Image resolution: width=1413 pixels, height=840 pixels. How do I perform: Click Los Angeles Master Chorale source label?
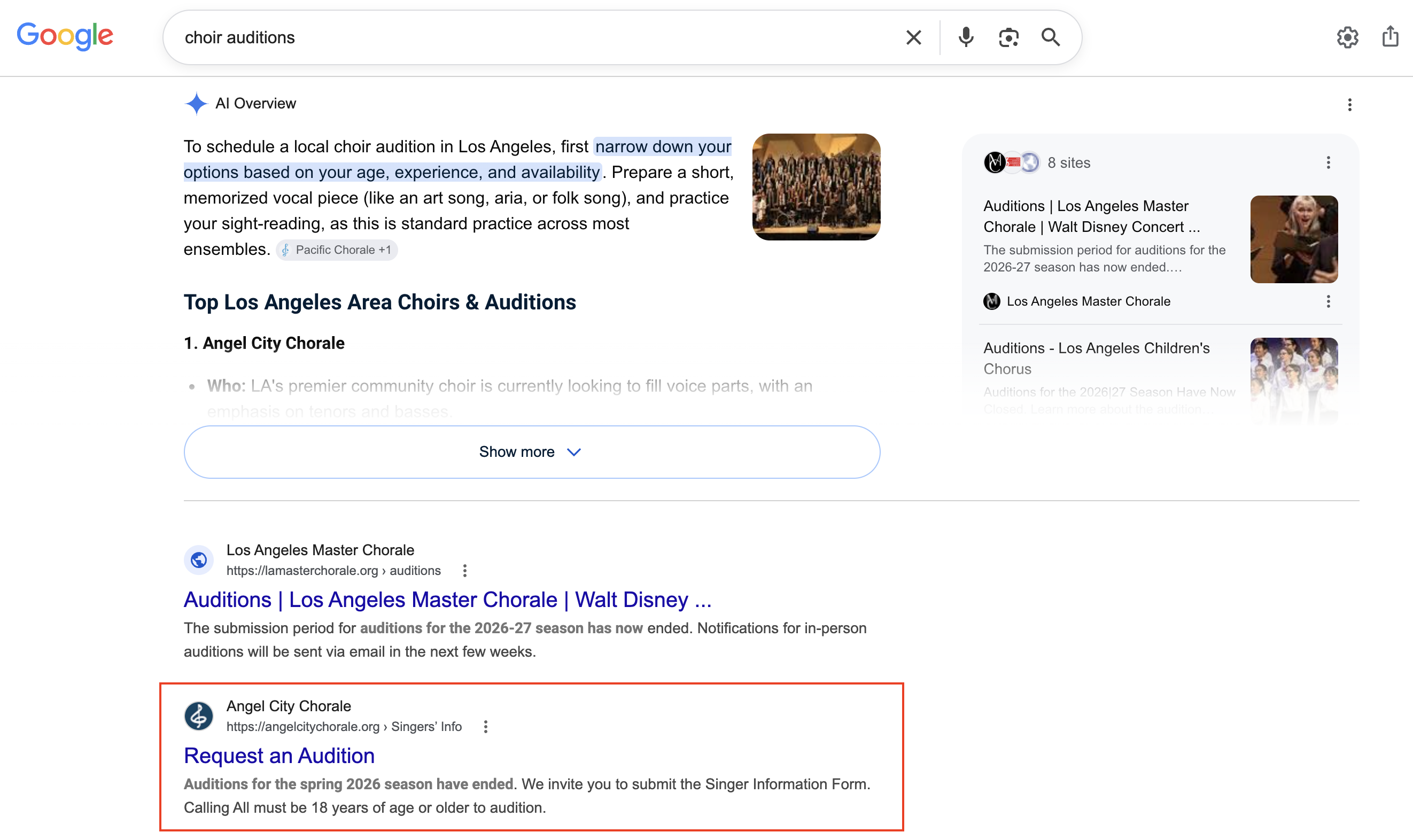tap(1088, 302)
